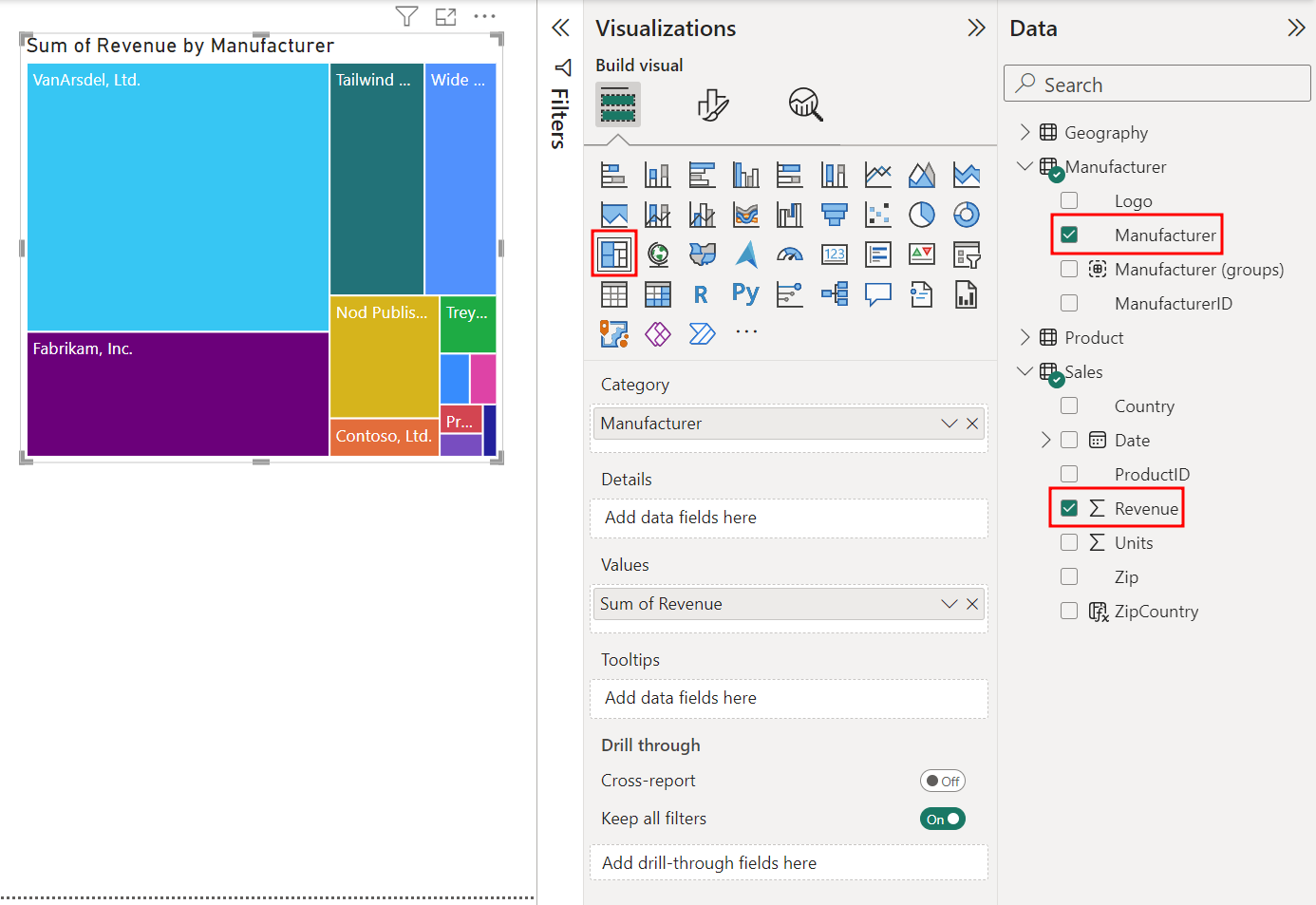Image resolution: width=1316 pixels, height=905 pixels.
Task: Turn on the Cross-report toggle
Action: [x=943, y=781]
